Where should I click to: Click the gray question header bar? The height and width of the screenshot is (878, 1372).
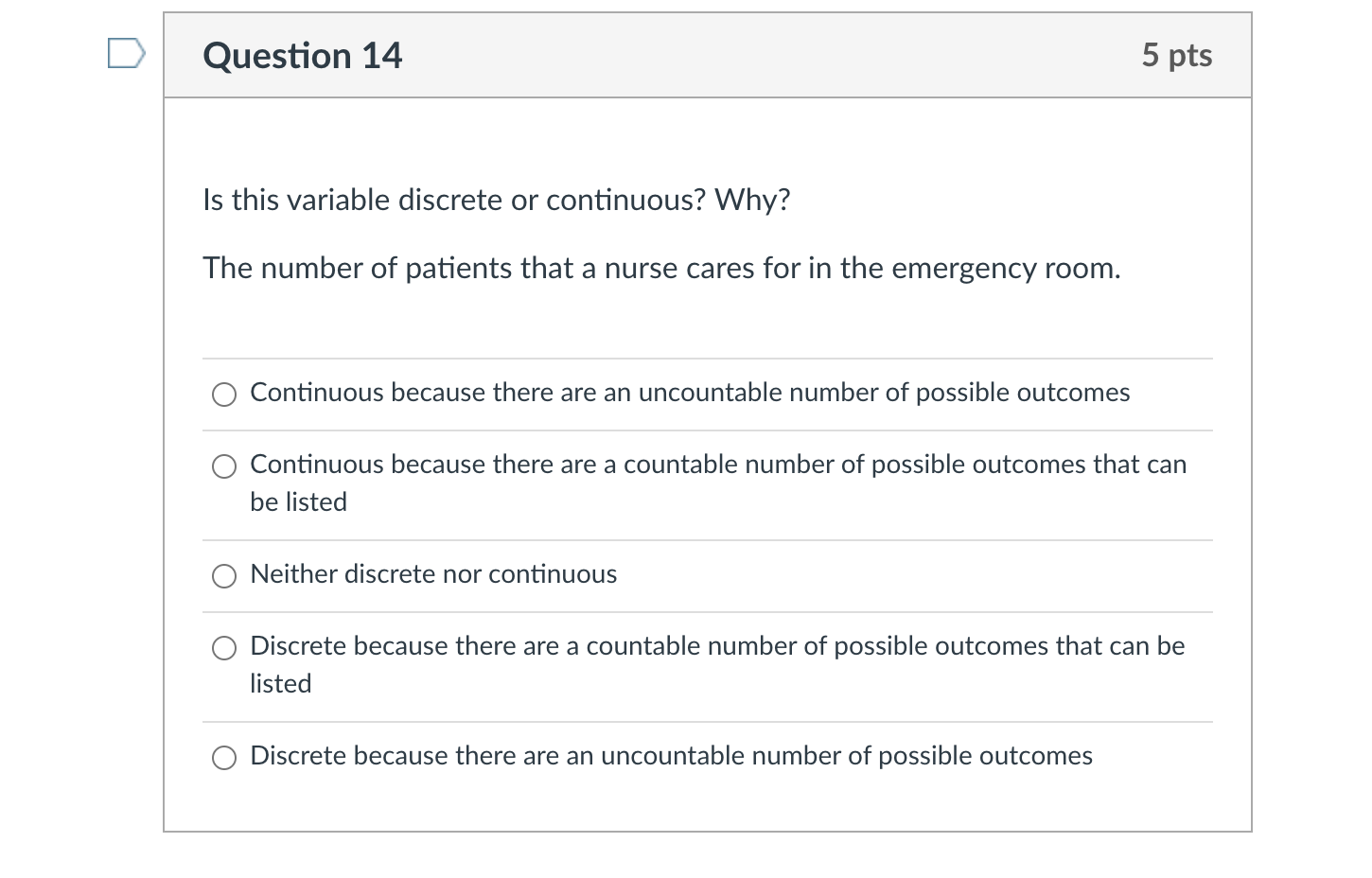(x=708, y=55)
